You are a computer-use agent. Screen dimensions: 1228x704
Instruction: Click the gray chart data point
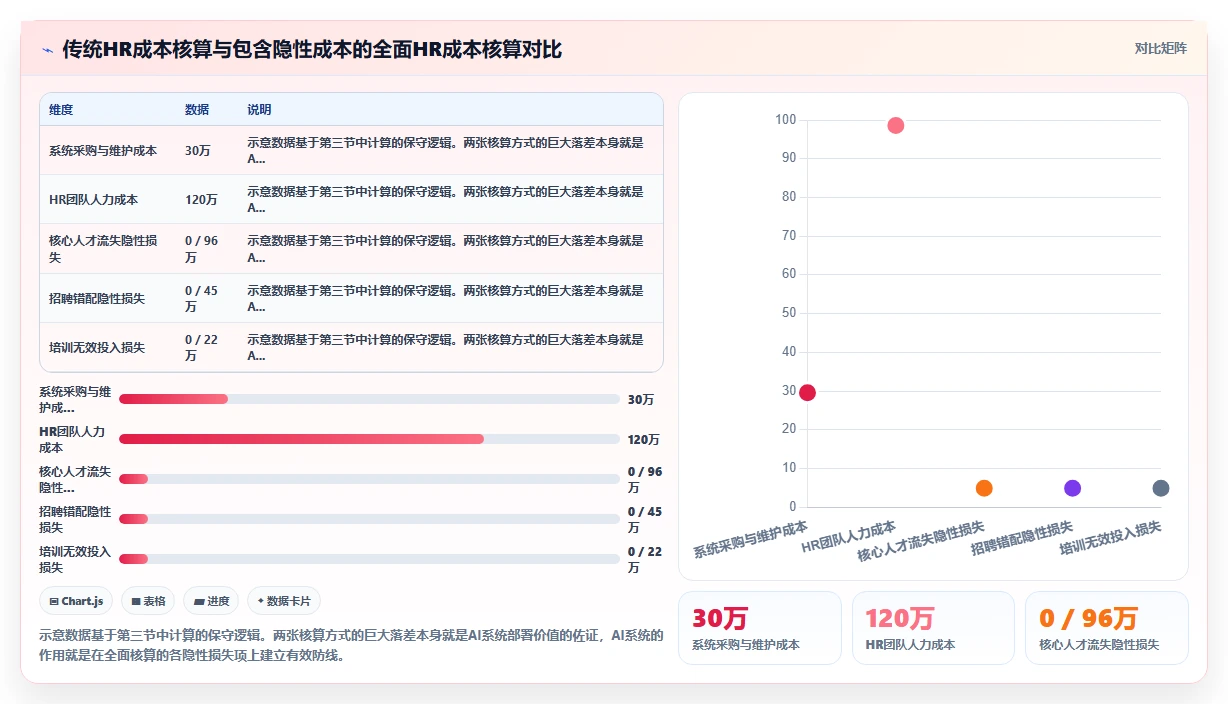click(1161, 488)
